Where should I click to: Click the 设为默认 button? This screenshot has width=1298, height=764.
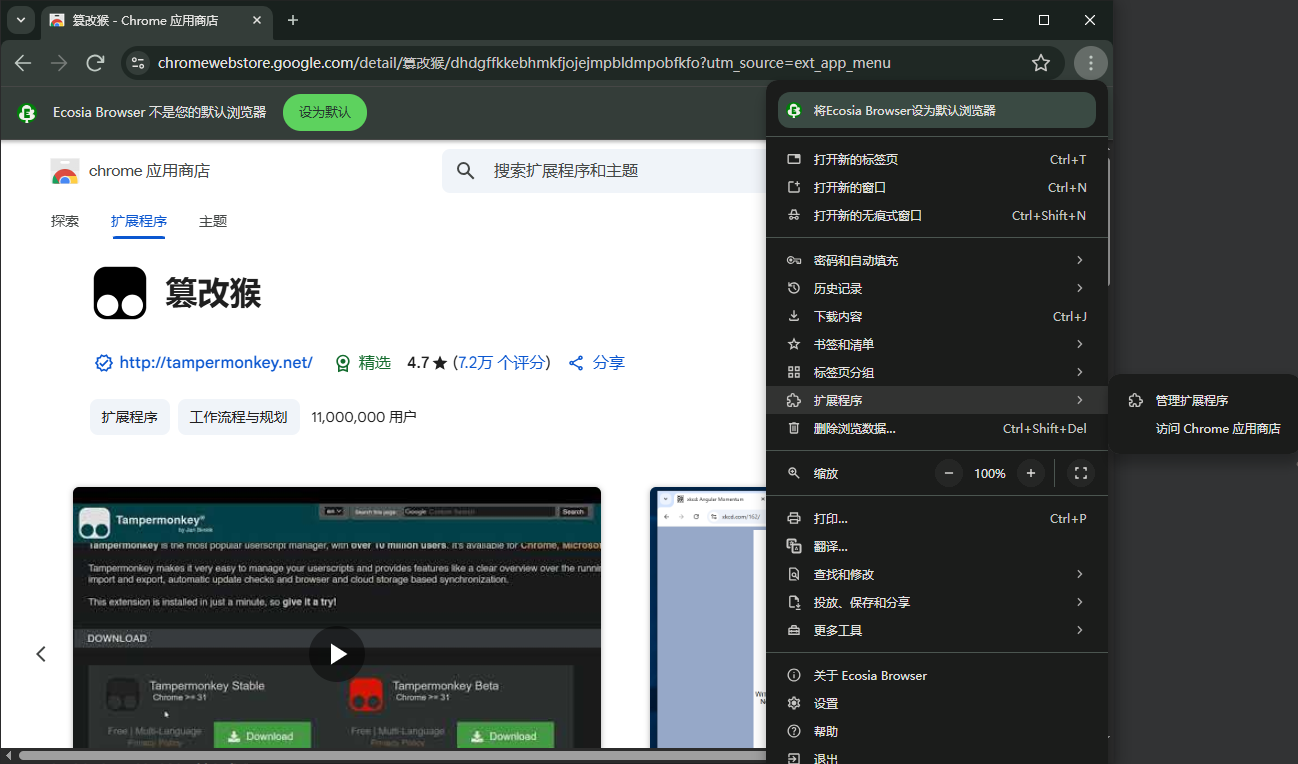(x=324, y=112)
